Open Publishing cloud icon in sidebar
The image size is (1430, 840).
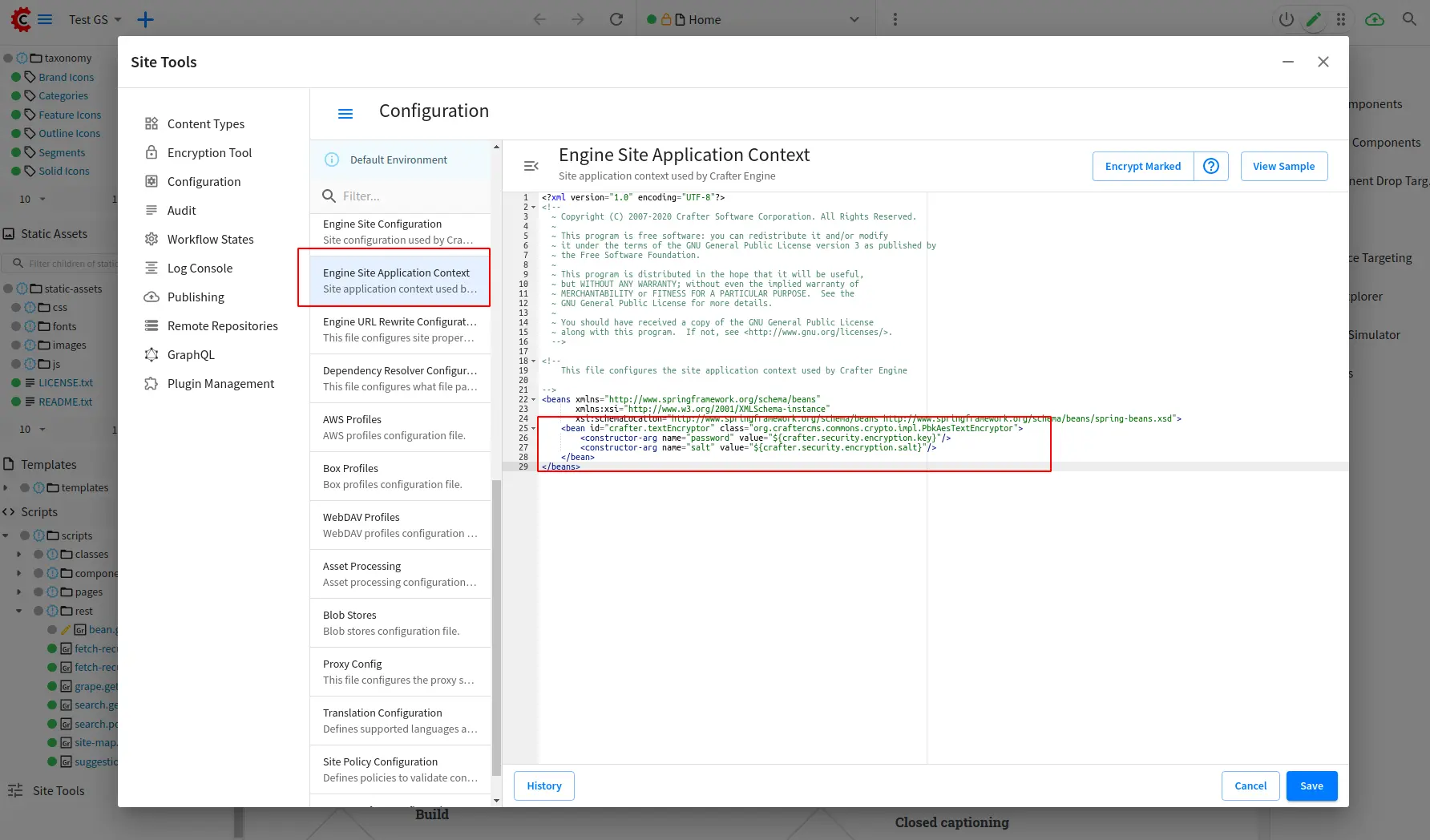[x=151, y=297]
